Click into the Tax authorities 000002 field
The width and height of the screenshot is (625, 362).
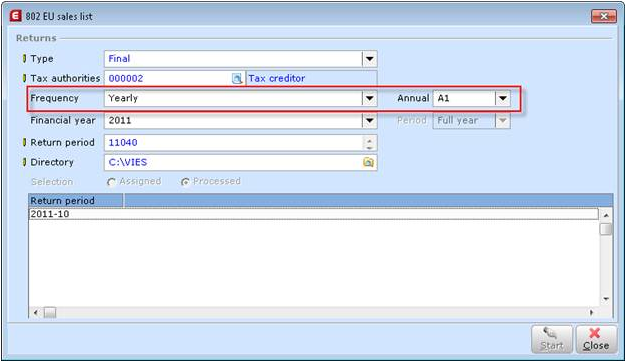tap(168, 79)
